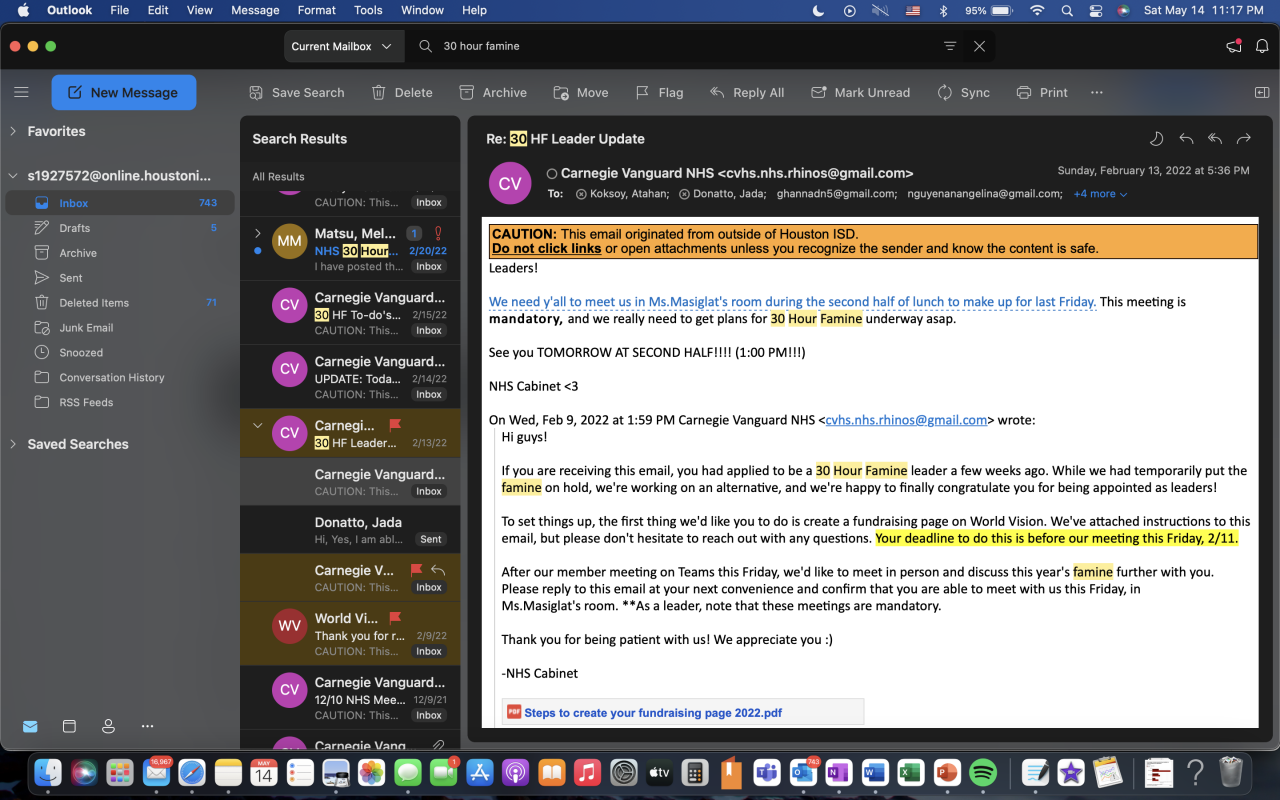Snooze the open message with moon icon
Viewport: 1280px width, 800px height.
(x=1156, y=139)
